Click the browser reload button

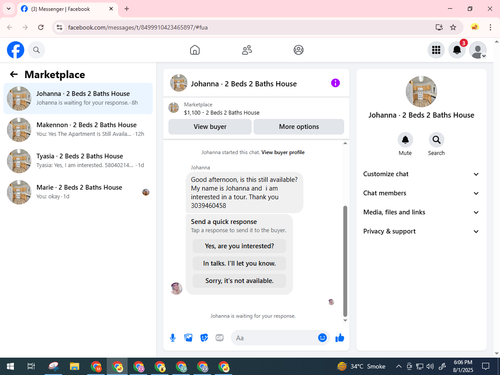(41, 27)
